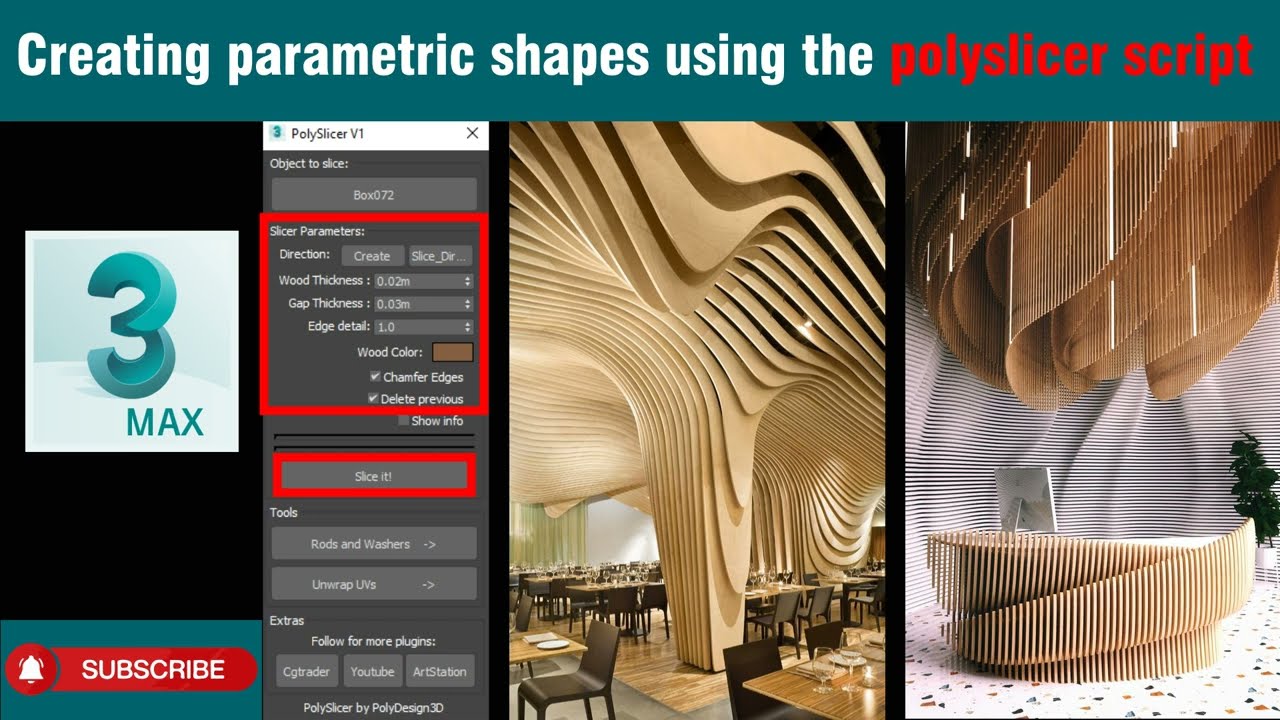Open the Wood Color swatch picker
The image size is (1280, 720).
coord(452,352)
